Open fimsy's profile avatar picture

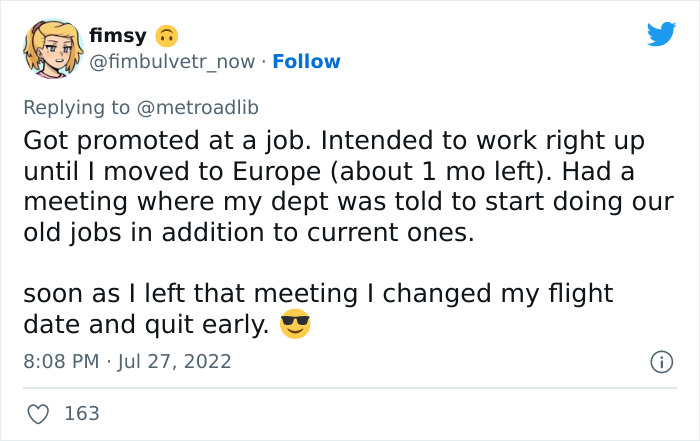point(49,49)
